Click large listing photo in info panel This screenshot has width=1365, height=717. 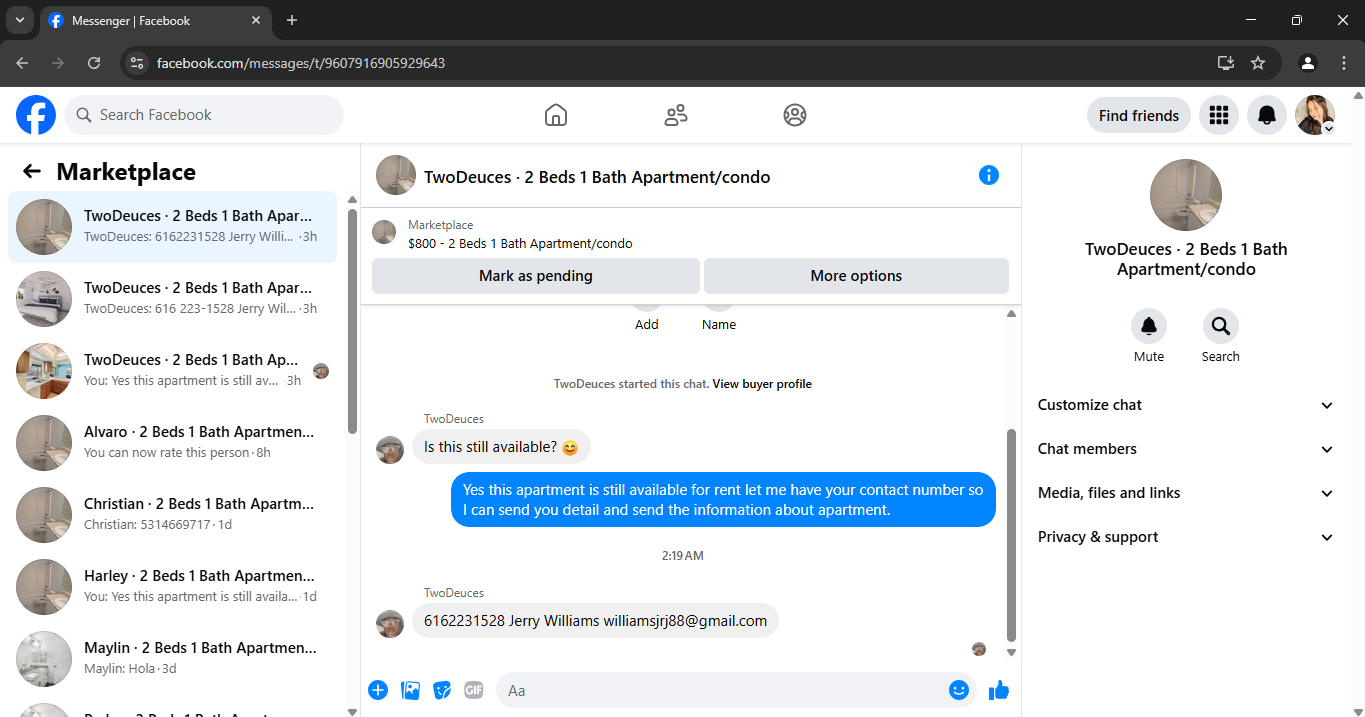click(x=1186, y=195)
